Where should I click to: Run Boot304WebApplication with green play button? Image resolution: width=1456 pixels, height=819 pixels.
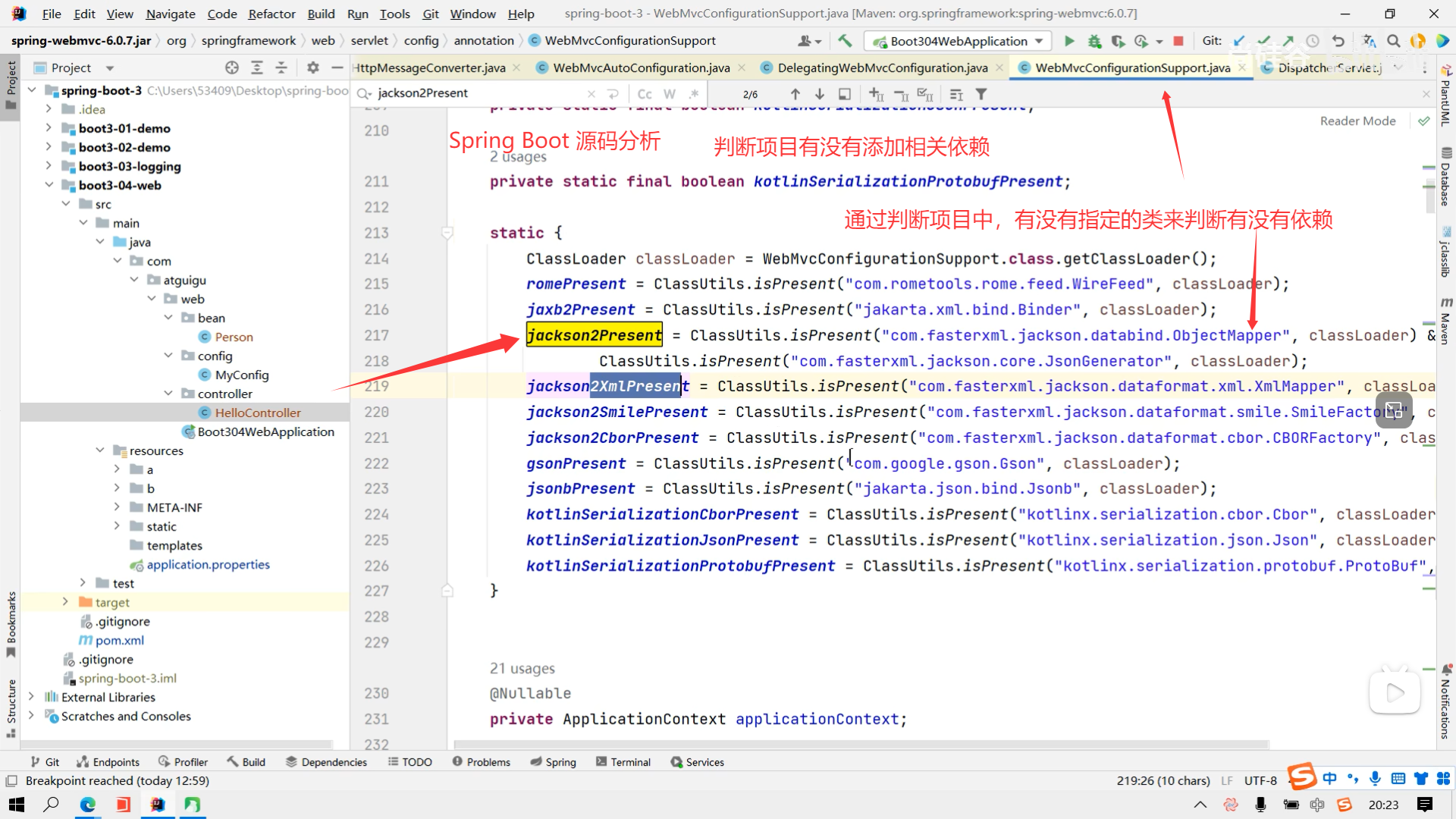(1069, 41)
